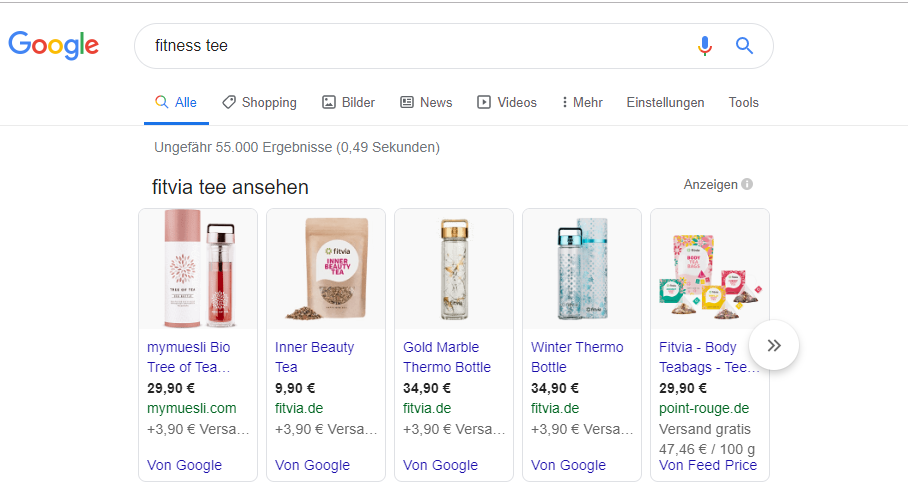Viewport: 908px width, 493px height.
Task: Click the blue search magnifier button
Action: coord(744,46)
